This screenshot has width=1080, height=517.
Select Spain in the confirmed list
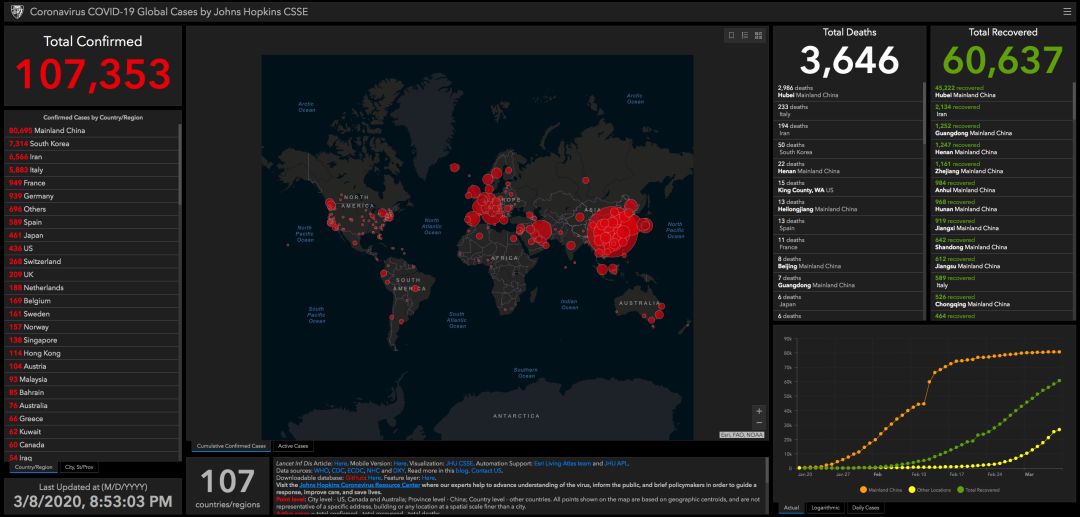(x=92, y=222)
